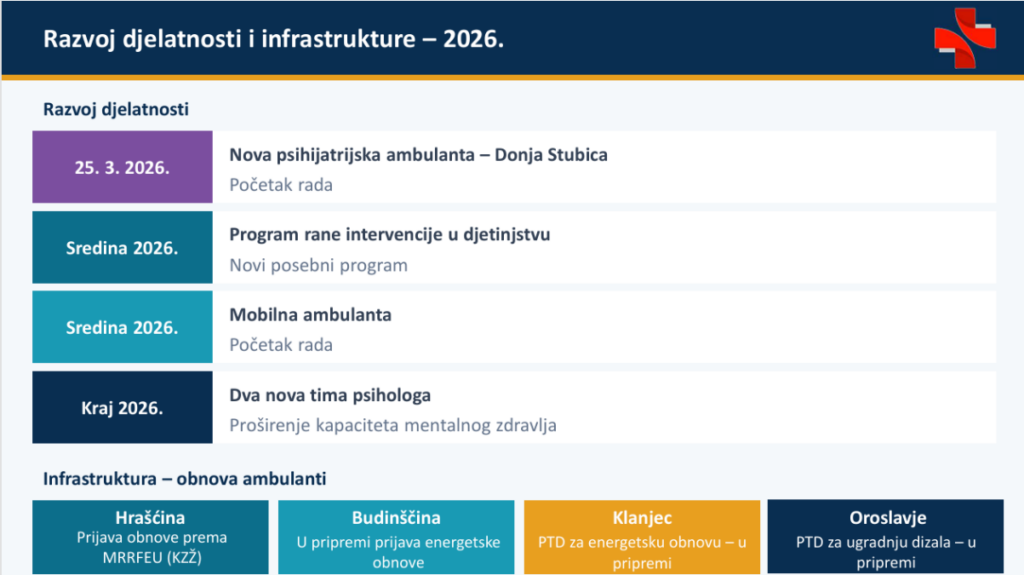
Task: Click 'Sredina 2026.' box beside Mobilna ambulanta
Action: point(122,327)
